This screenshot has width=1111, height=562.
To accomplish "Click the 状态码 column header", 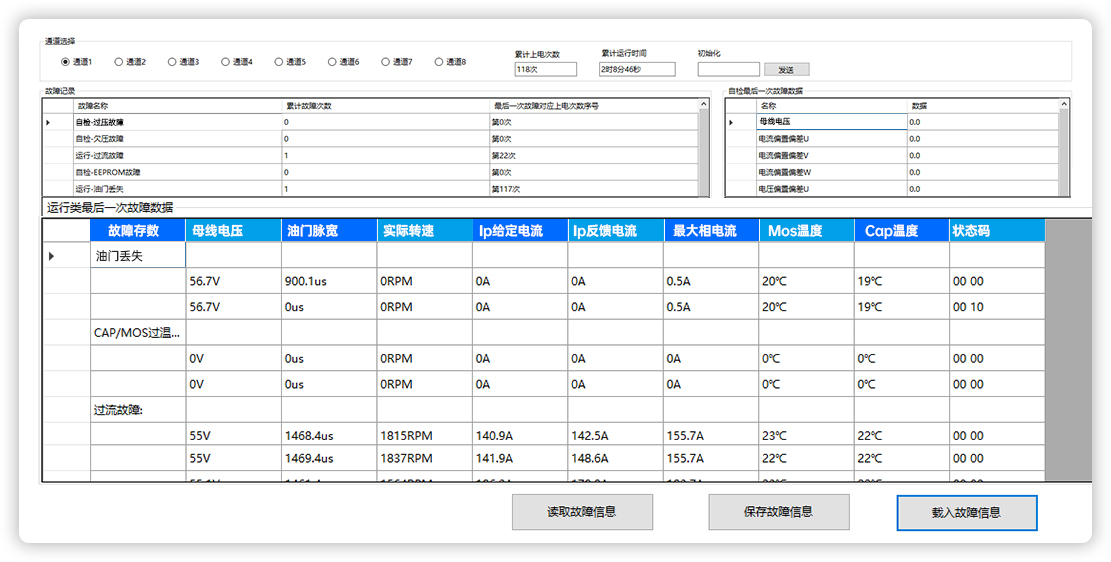I will coord(996,231).
